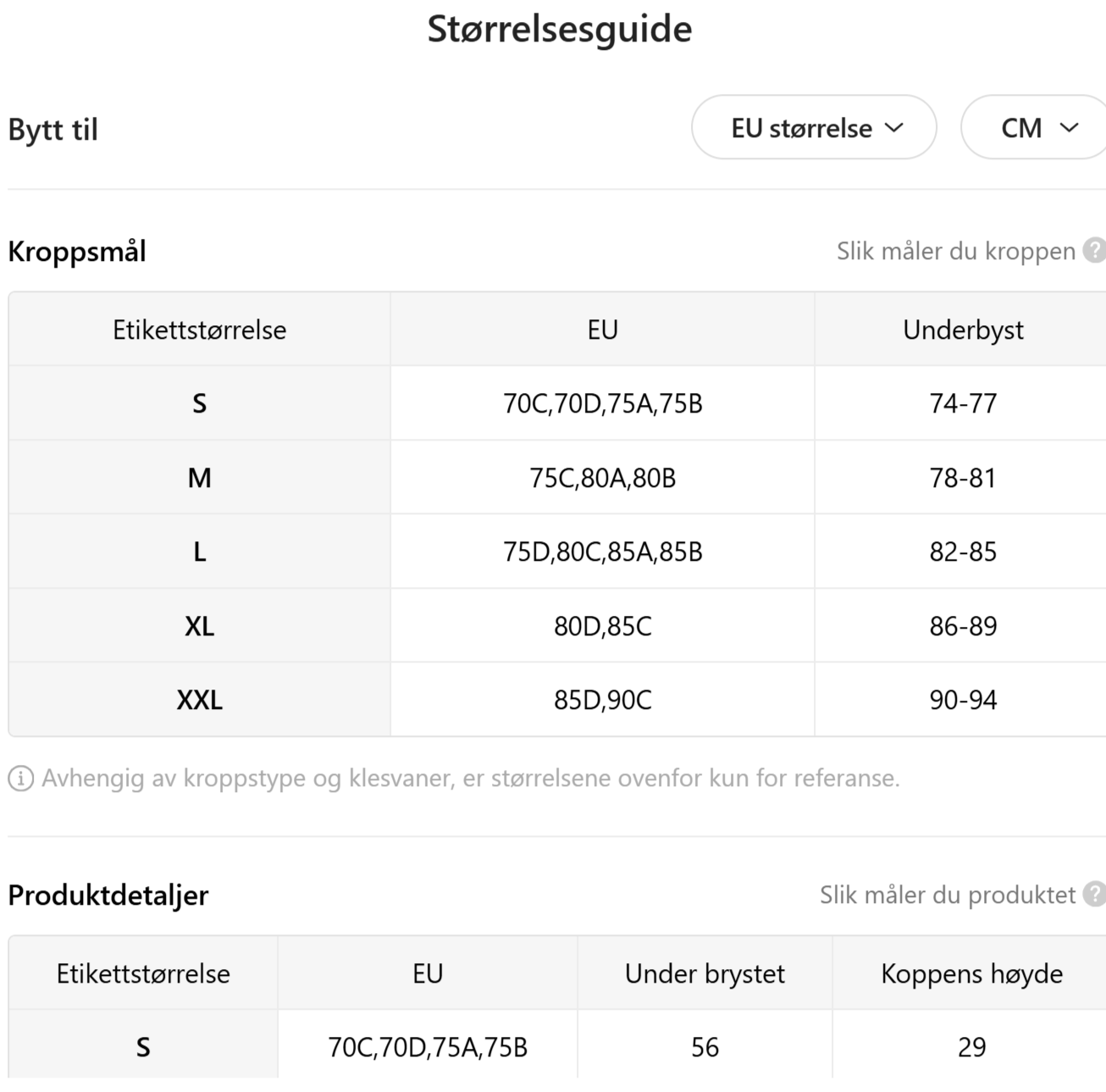The image size is (1106, 1092).
Task: Open the 'EU størrelse' dropdown
Action: pos(813,128)
